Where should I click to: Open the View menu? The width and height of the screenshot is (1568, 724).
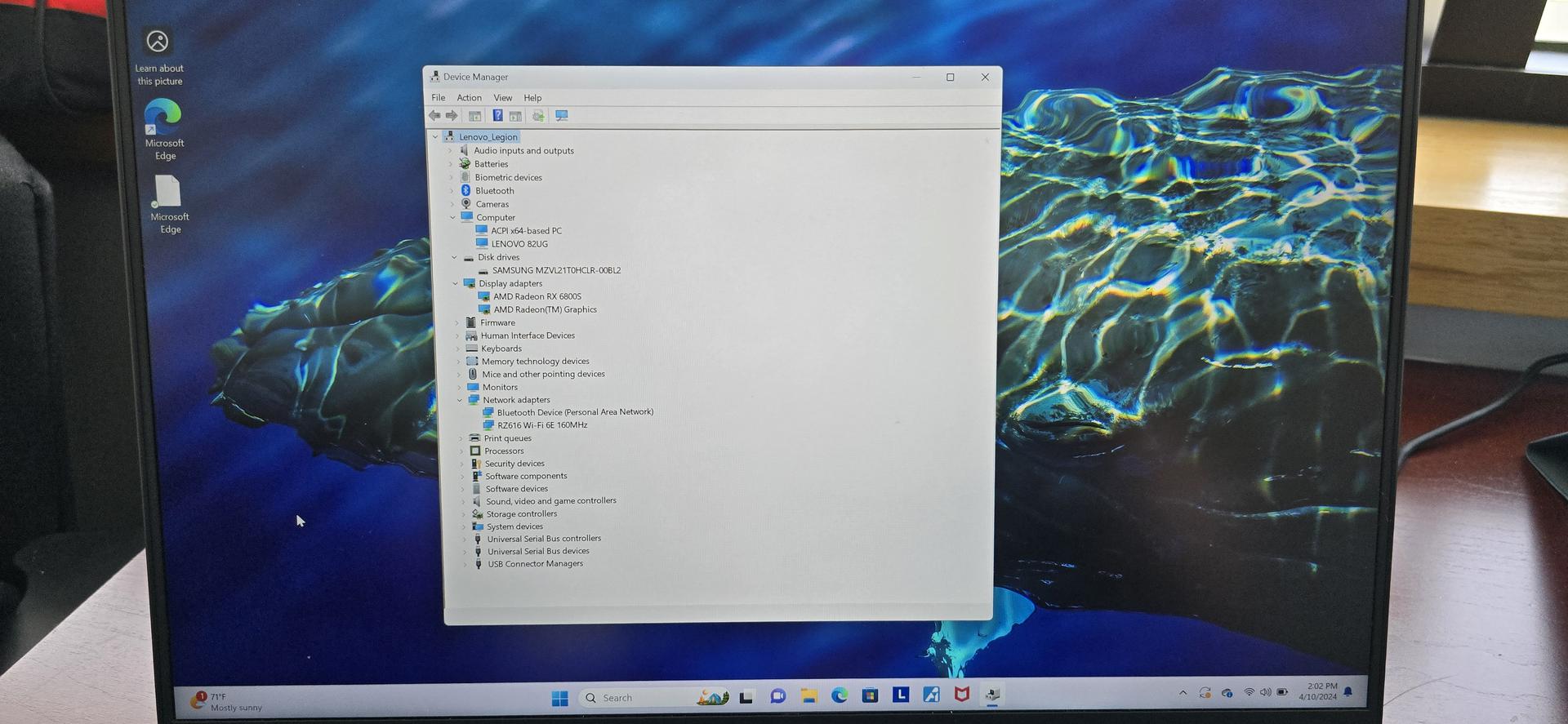502,98
